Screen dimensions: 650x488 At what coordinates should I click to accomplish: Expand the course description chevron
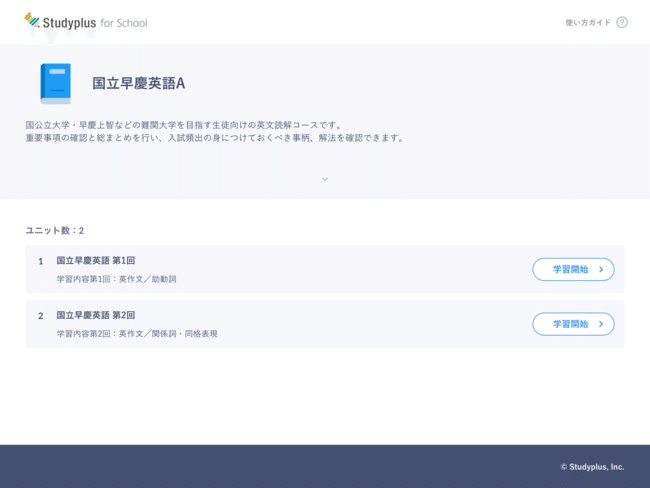(x=325, y=179)
